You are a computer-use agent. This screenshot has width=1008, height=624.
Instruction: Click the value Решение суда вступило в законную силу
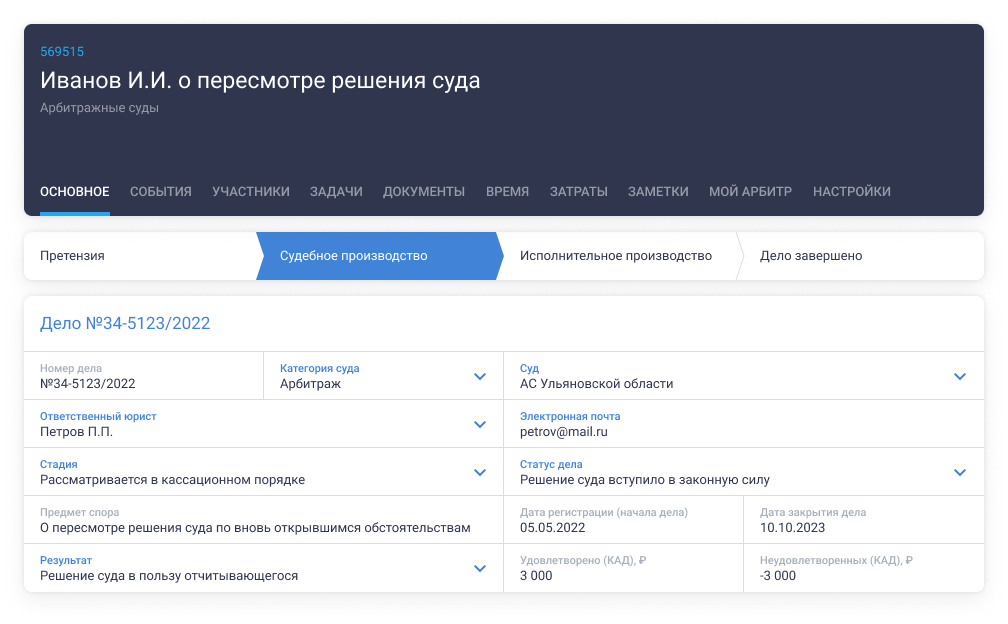click(645, 480)
